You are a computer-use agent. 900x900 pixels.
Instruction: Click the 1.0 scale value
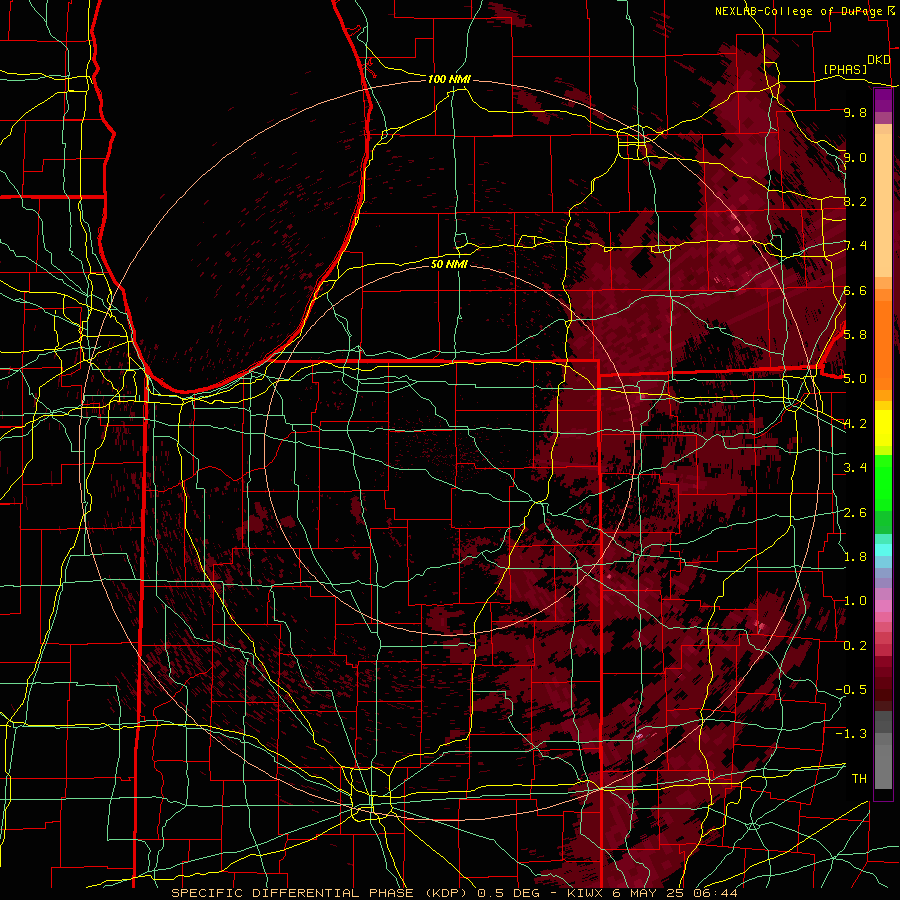(x=855, y=601)
